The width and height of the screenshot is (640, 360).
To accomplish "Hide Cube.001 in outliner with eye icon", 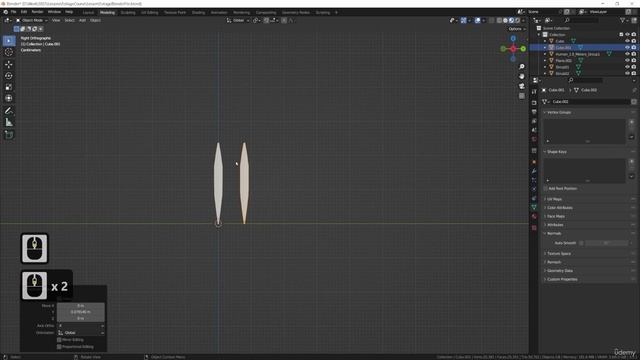I will point(627,47).
